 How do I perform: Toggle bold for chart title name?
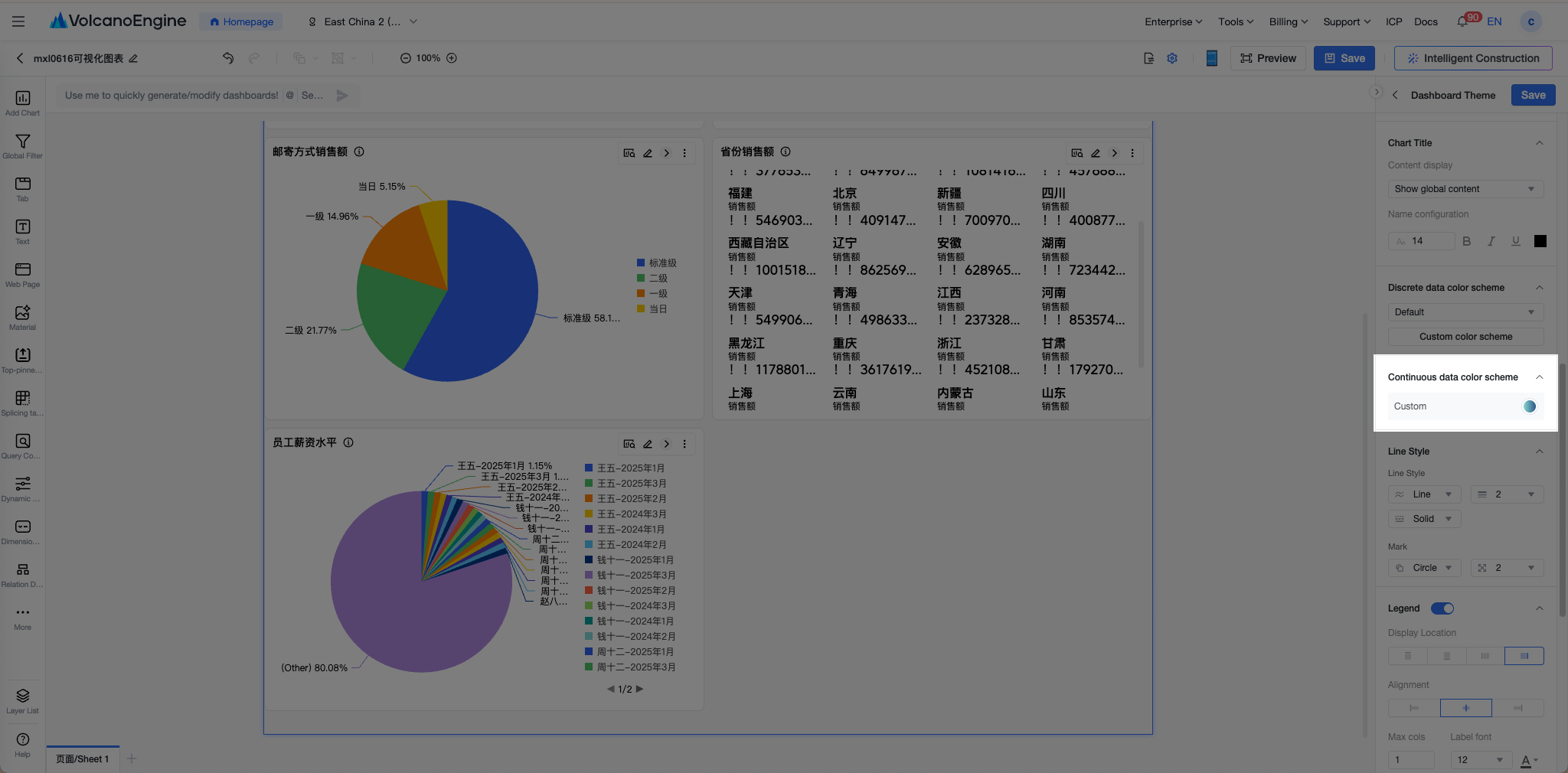pyautogui.click(x=1466, y=241)
